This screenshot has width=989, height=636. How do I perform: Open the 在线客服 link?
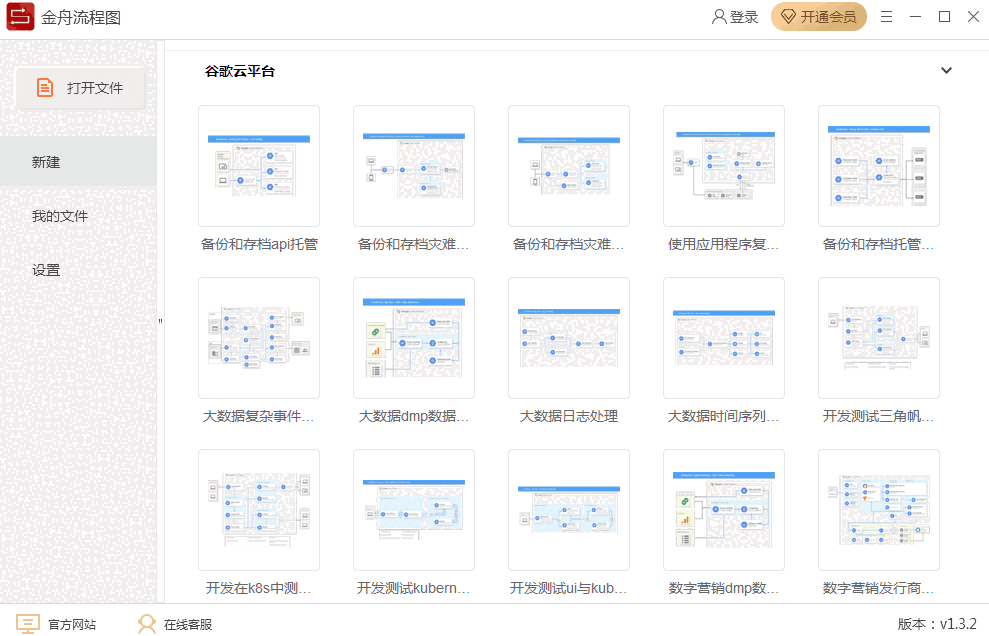click(175, 624)
